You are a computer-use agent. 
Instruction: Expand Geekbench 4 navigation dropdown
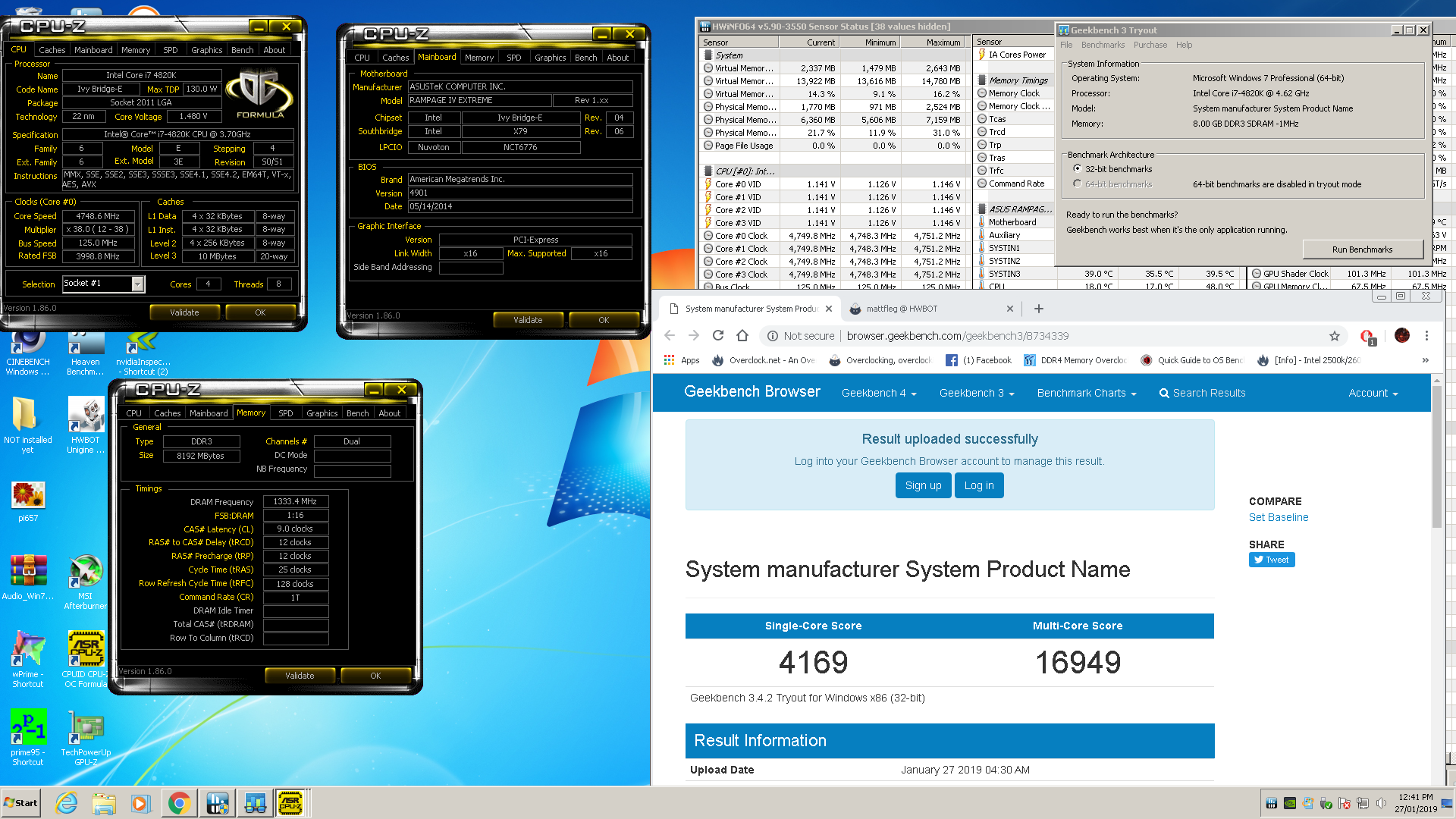click(x=879, y=393)
